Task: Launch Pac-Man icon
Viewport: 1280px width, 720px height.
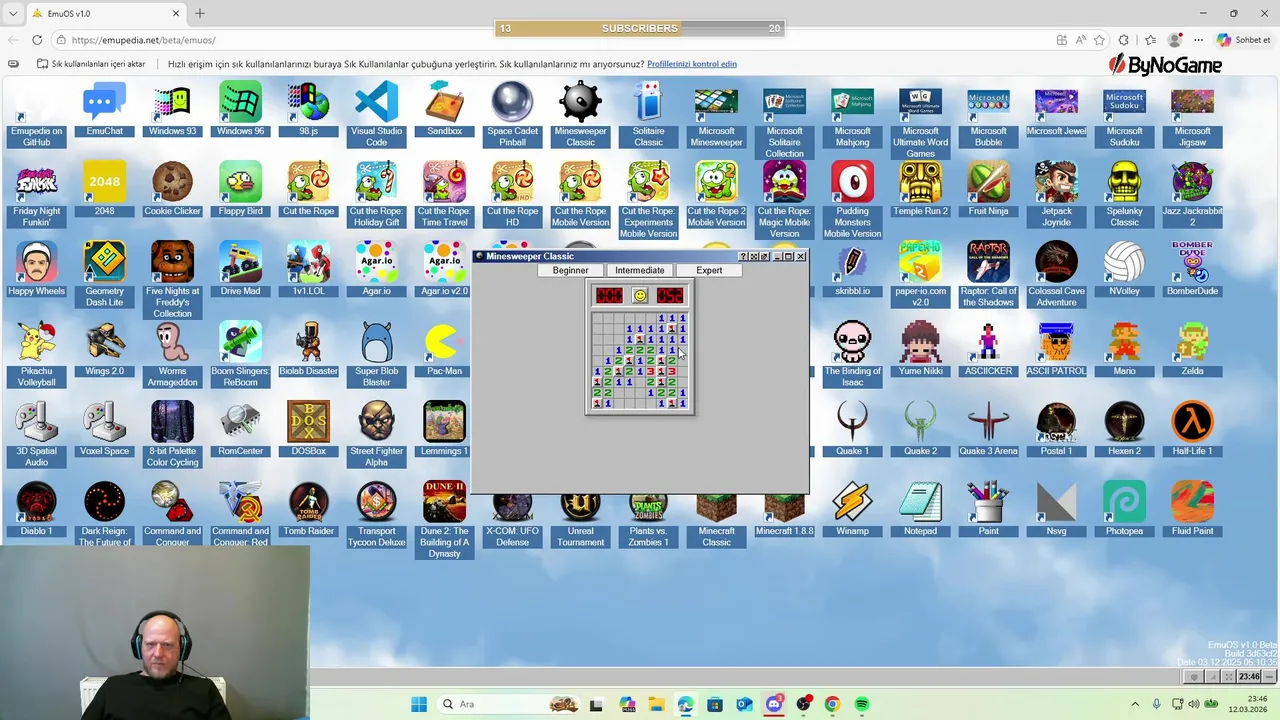Action: click(445, 350)
